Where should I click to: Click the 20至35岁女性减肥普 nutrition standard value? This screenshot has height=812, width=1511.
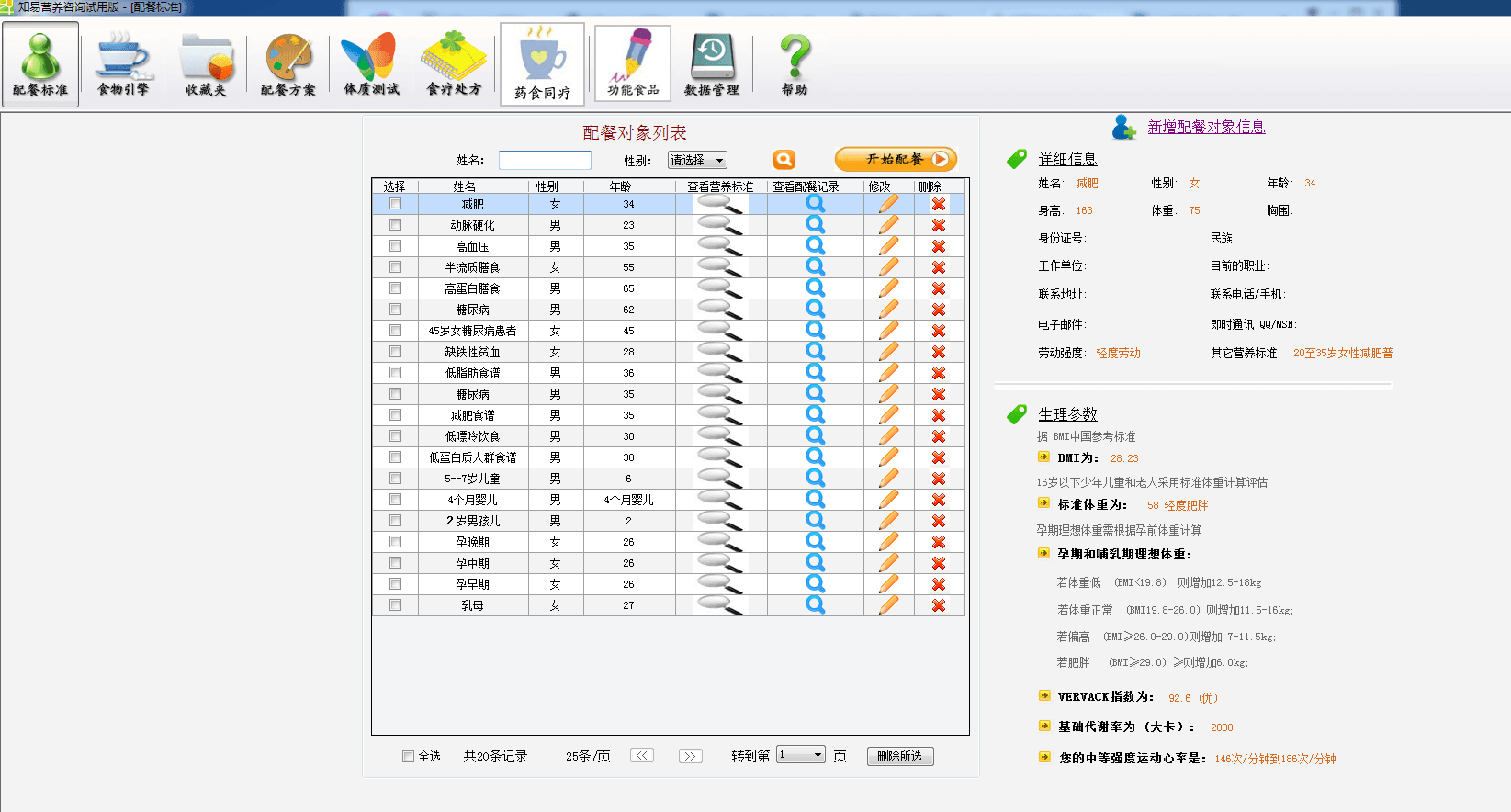pos(1343,353)
